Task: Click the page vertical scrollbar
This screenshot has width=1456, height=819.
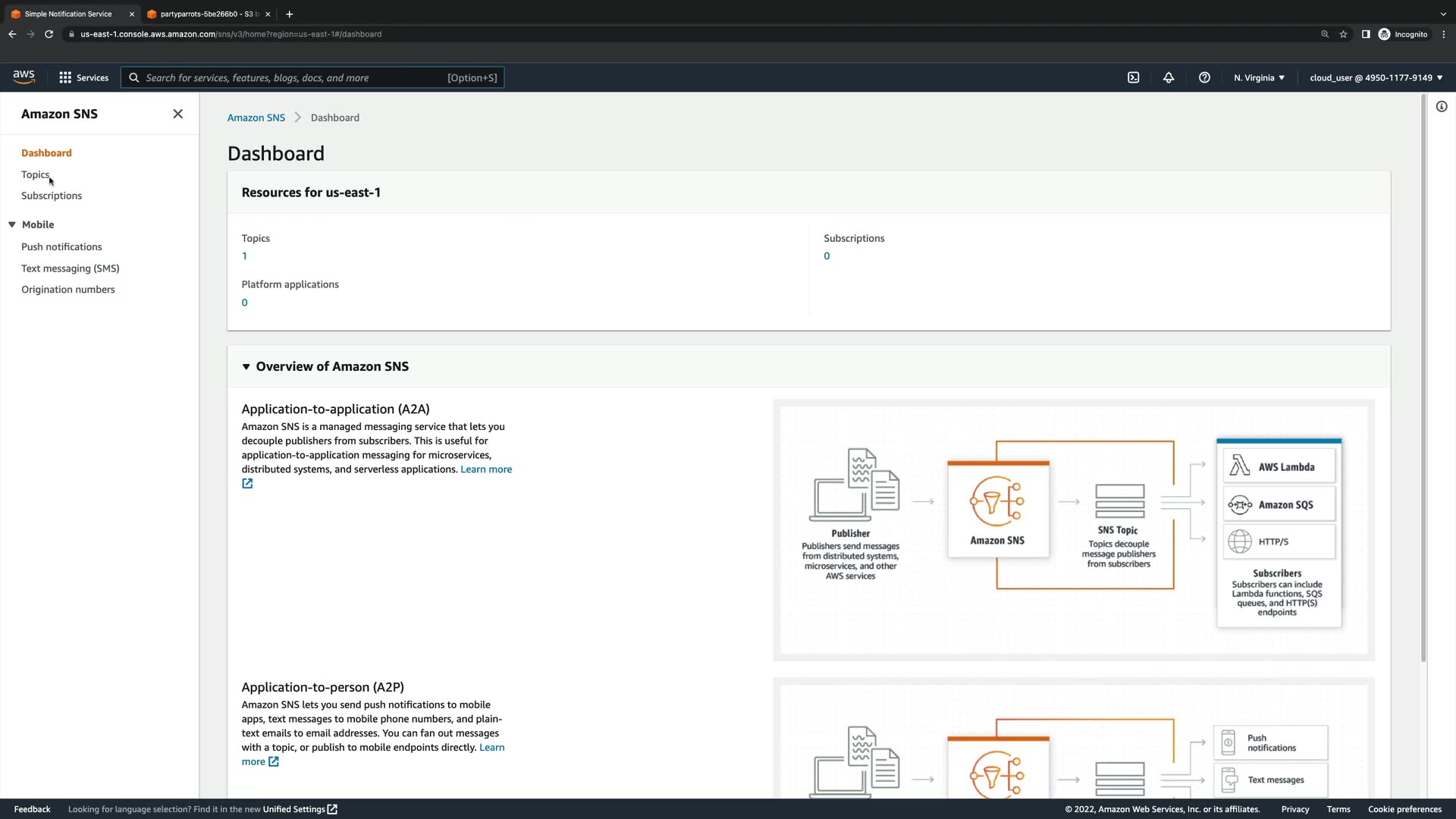Action: (x=1423, y=379)
